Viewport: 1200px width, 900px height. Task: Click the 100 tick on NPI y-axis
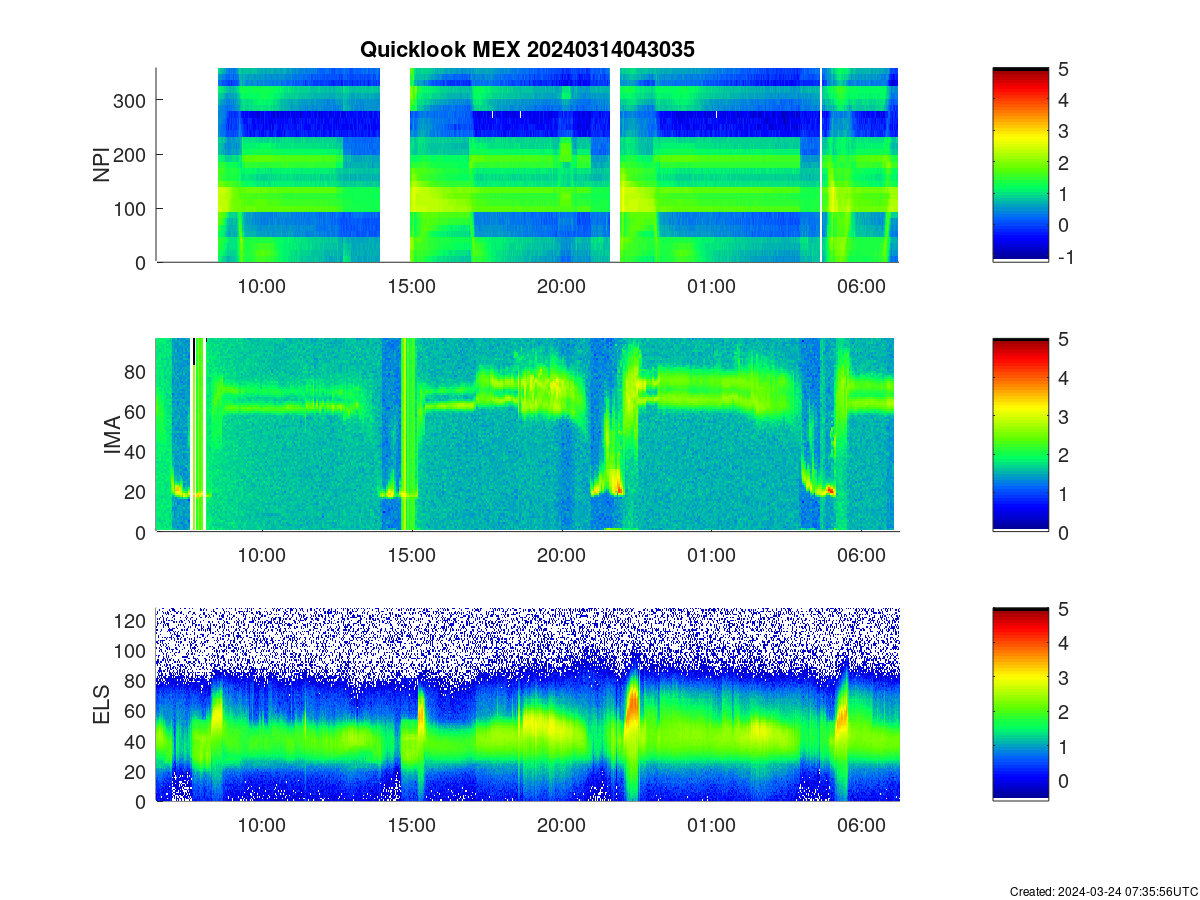(131, 208)
